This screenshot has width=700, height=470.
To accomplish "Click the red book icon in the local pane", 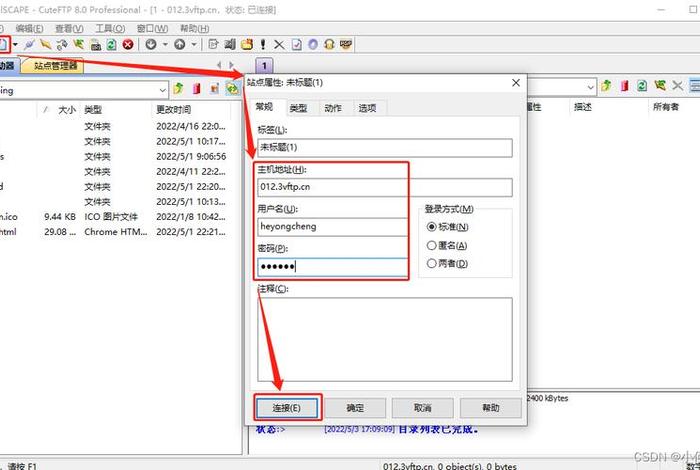I will pyautogui.click(x=196, y=88).
